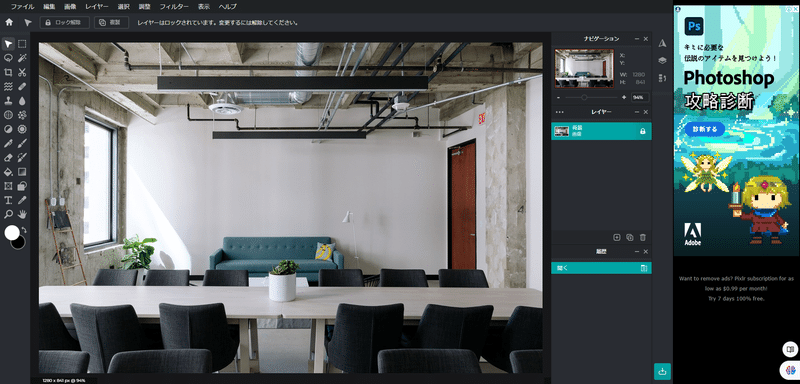
Task: Select the Blur droplet tool
Action: pyautogui.click(x=22, y=101)
